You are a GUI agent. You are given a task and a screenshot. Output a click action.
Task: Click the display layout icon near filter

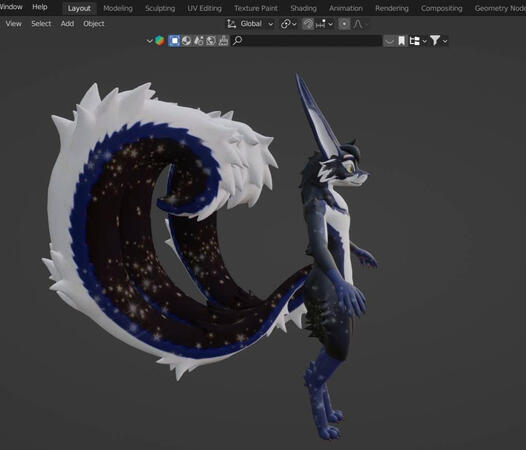pyautogui.click(x=415, y=41)
